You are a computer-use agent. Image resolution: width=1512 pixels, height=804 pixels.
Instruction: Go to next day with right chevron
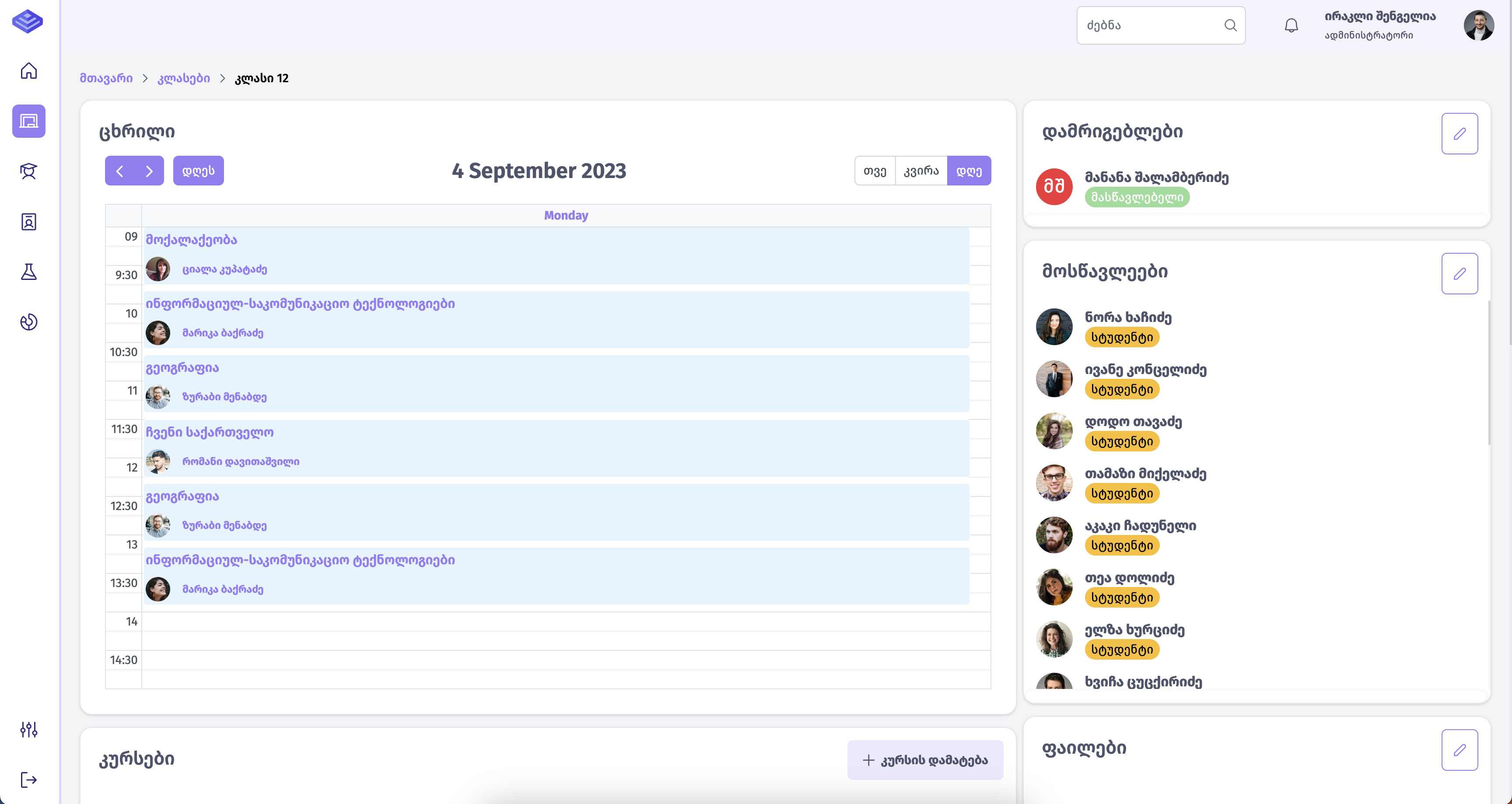coord(149,171)
